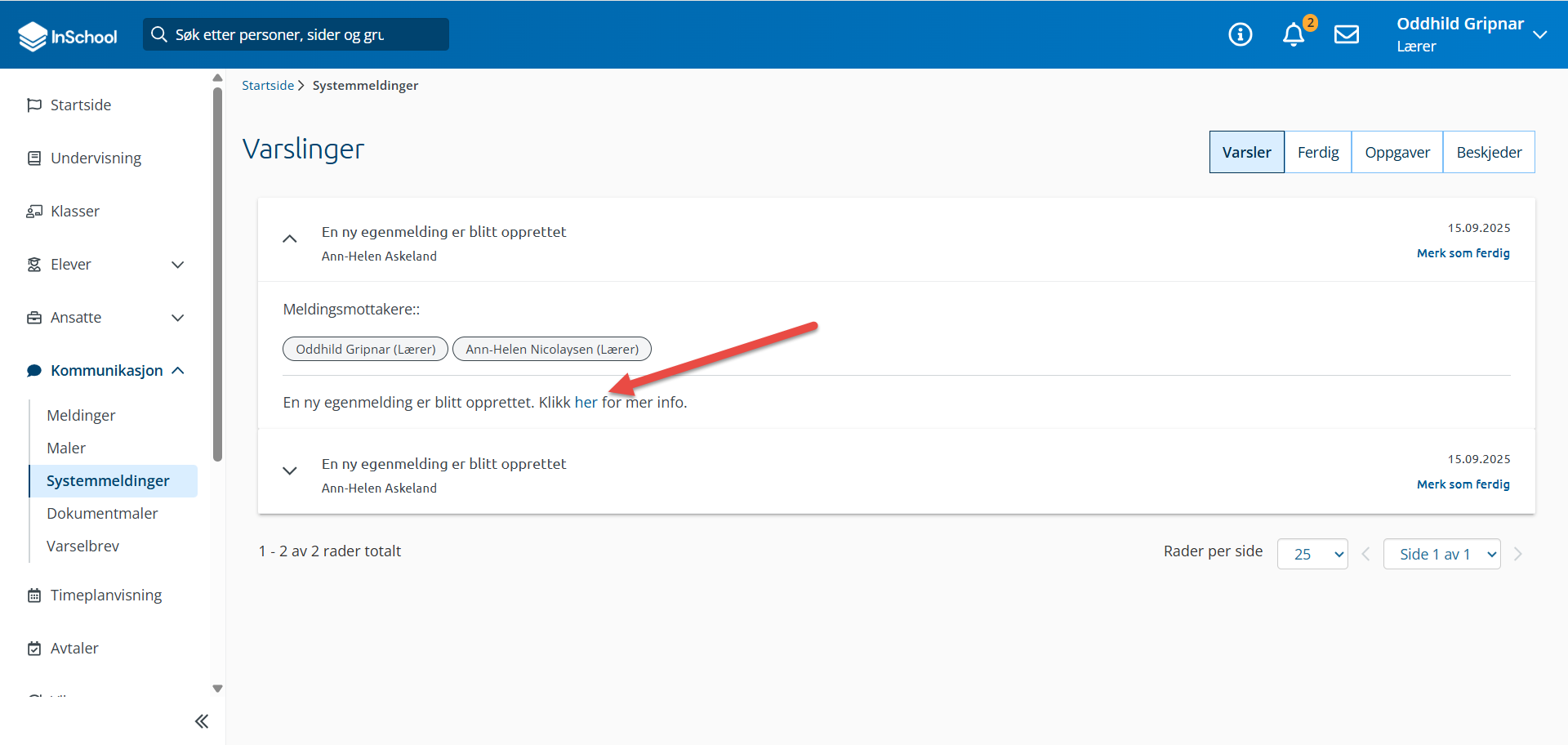This screenshot has height=745, width=1568.
Task: Switch to the Ferdig tab
Action: click(x=1317, y=153)
